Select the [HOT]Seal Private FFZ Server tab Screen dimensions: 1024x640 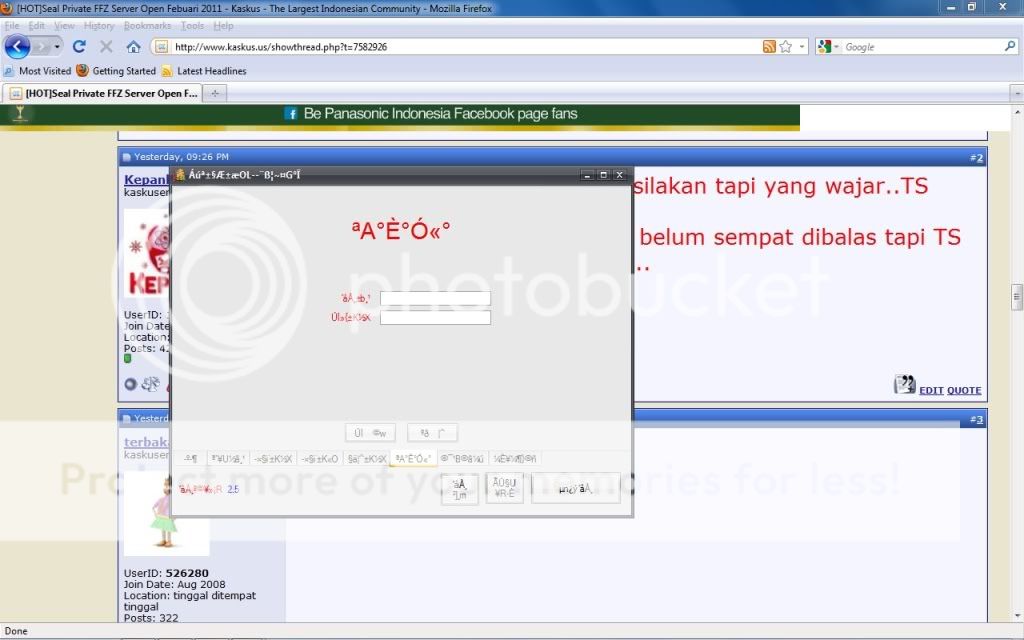101,93
